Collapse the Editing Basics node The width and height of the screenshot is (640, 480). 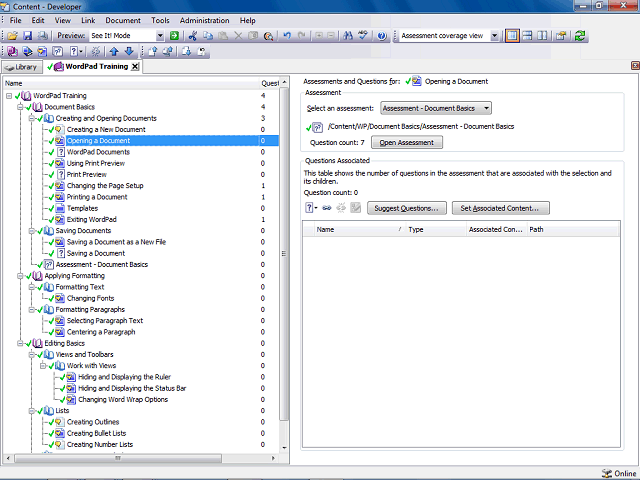tap(20, 344)
